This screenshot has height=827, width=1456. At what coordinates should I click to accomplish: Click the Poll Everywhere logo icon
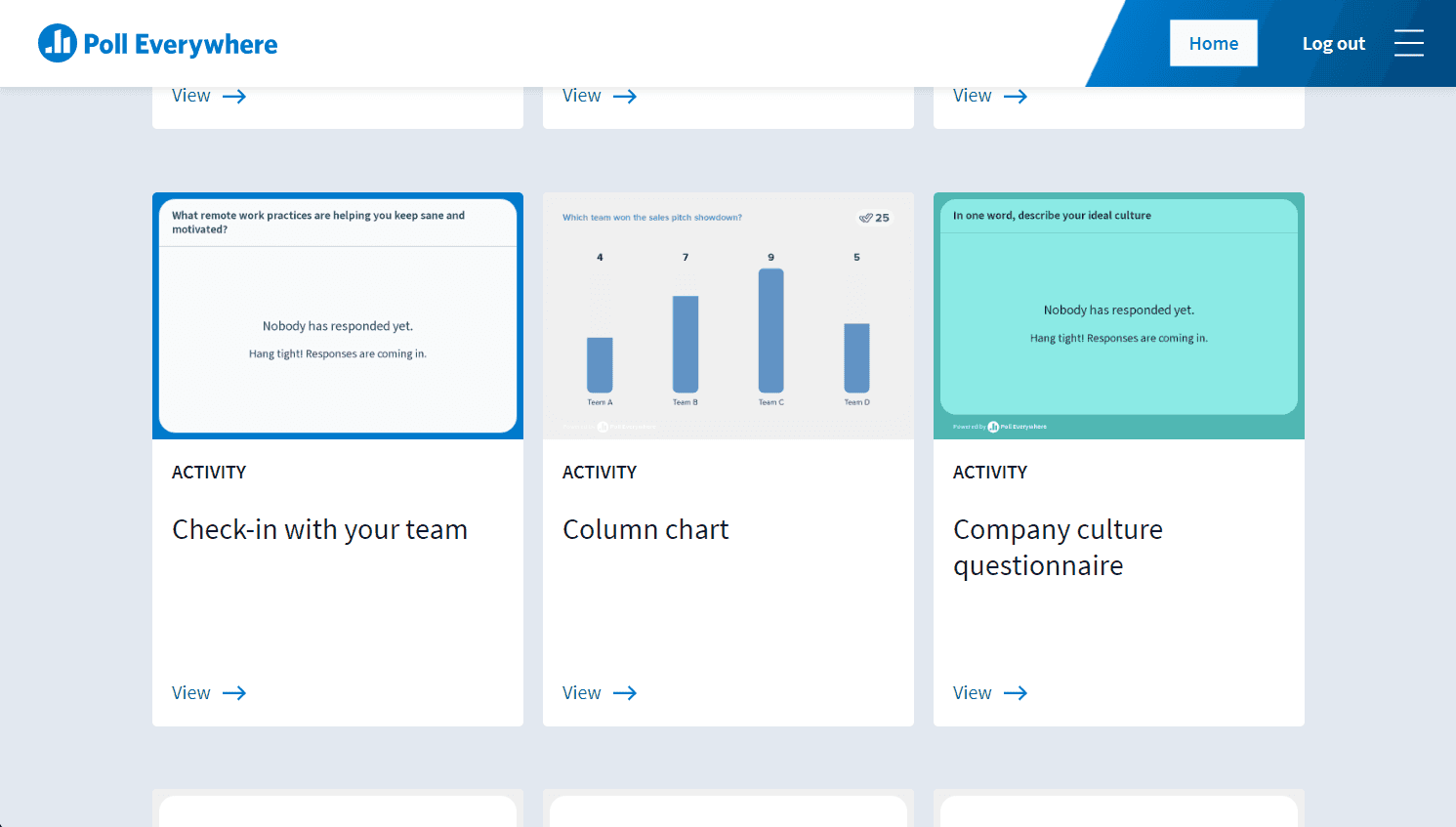(x=57, y=43)
